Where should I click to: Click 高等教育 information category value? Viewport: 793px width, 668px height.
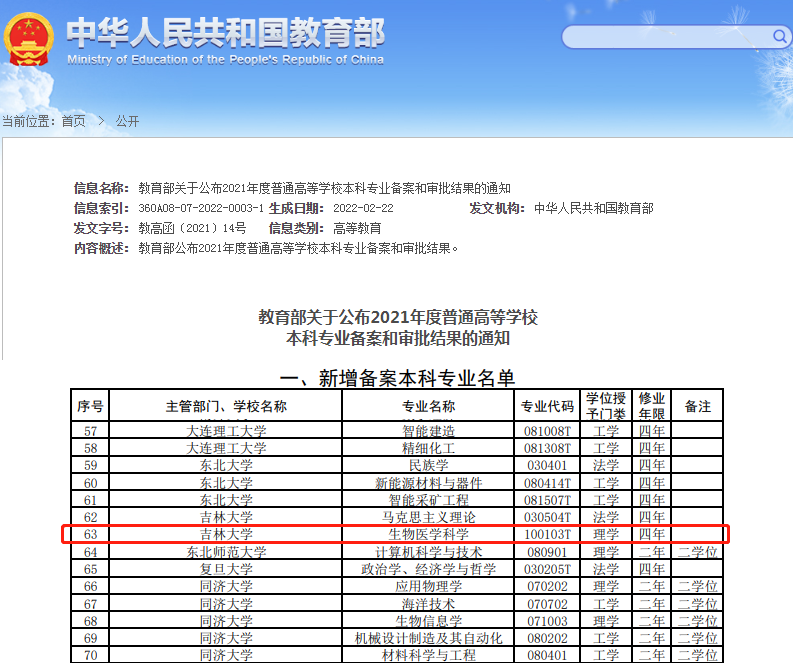pos(357,229)
